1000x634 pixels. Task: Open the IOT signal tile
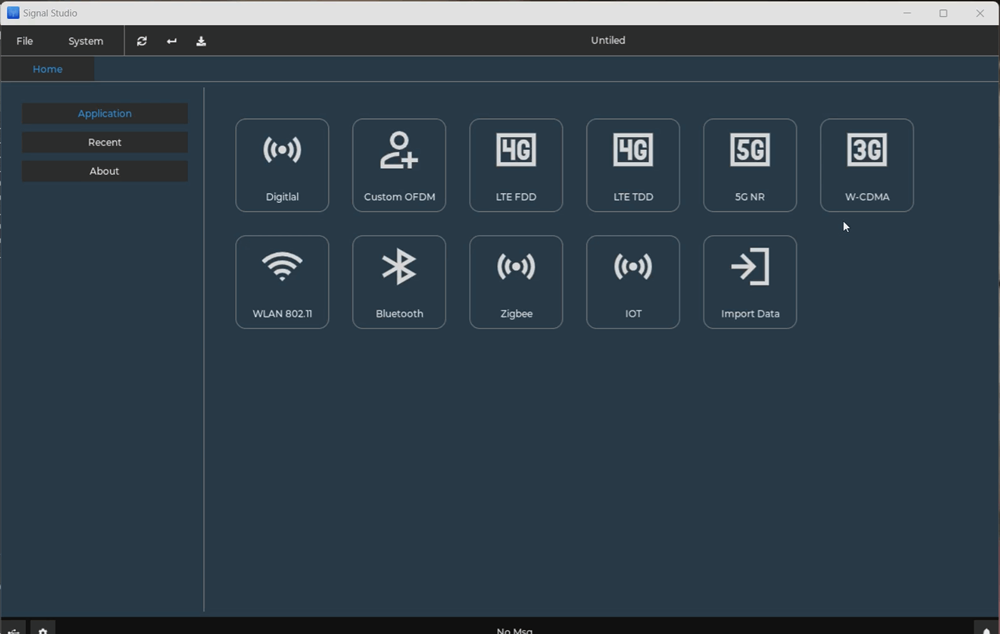633,282
